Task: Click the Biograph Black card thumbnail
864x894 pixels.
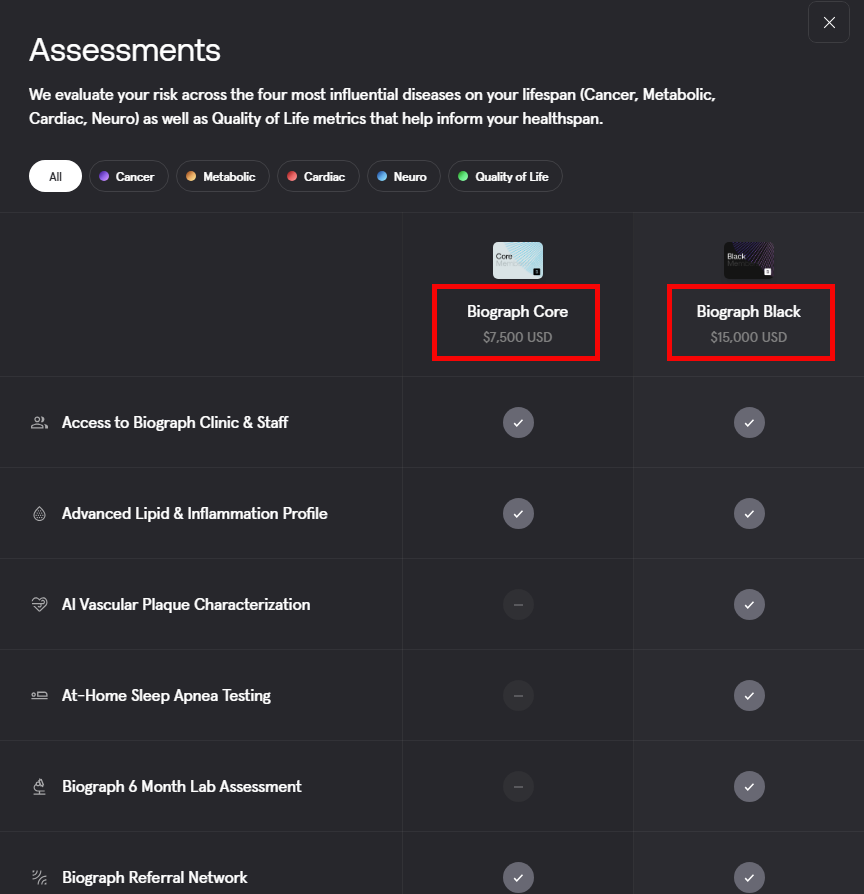Action: point(749,261)
